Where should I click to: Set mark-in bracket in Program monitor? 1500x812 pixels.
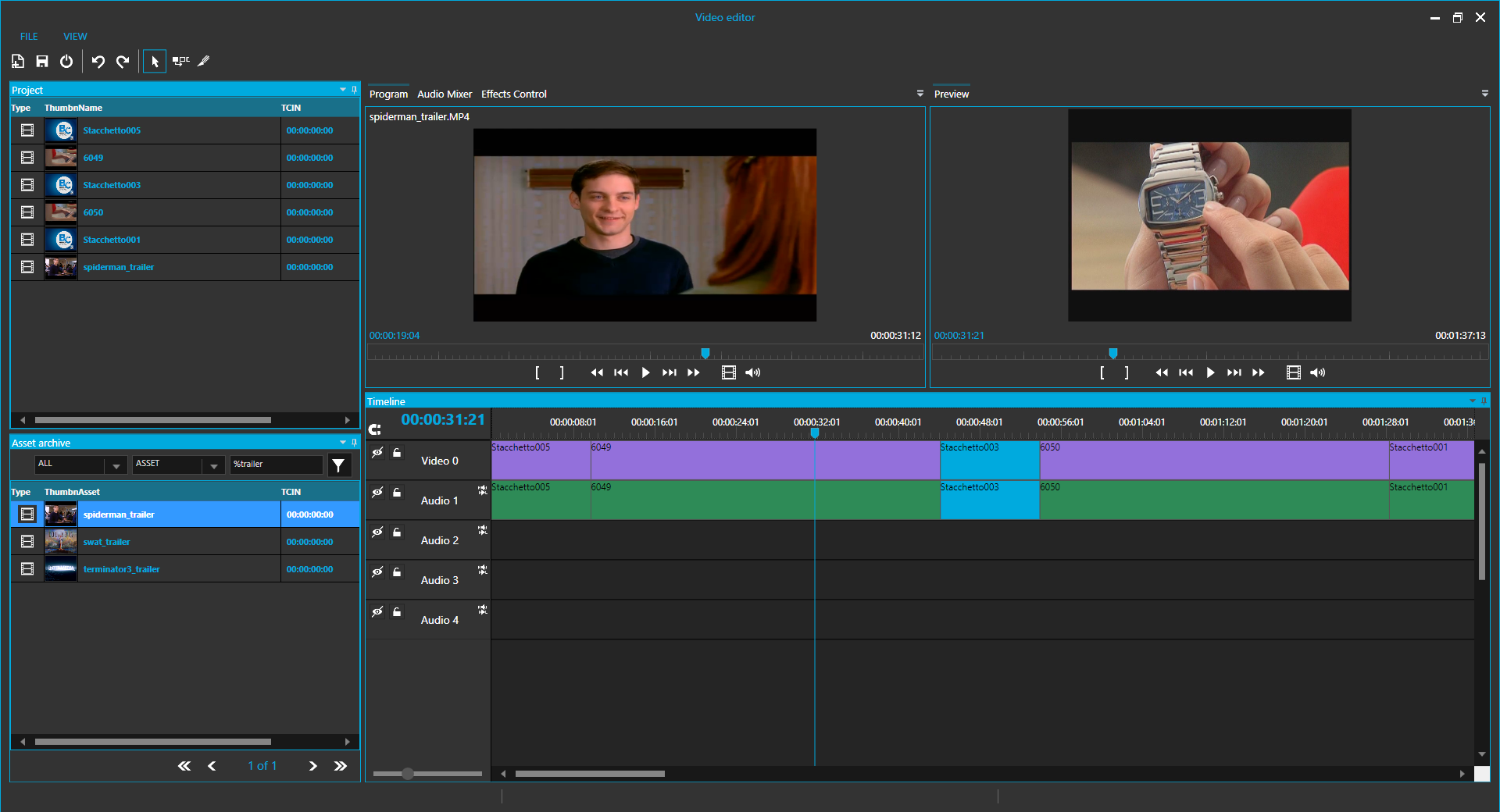pyautogui.click(x=537, y=372)
